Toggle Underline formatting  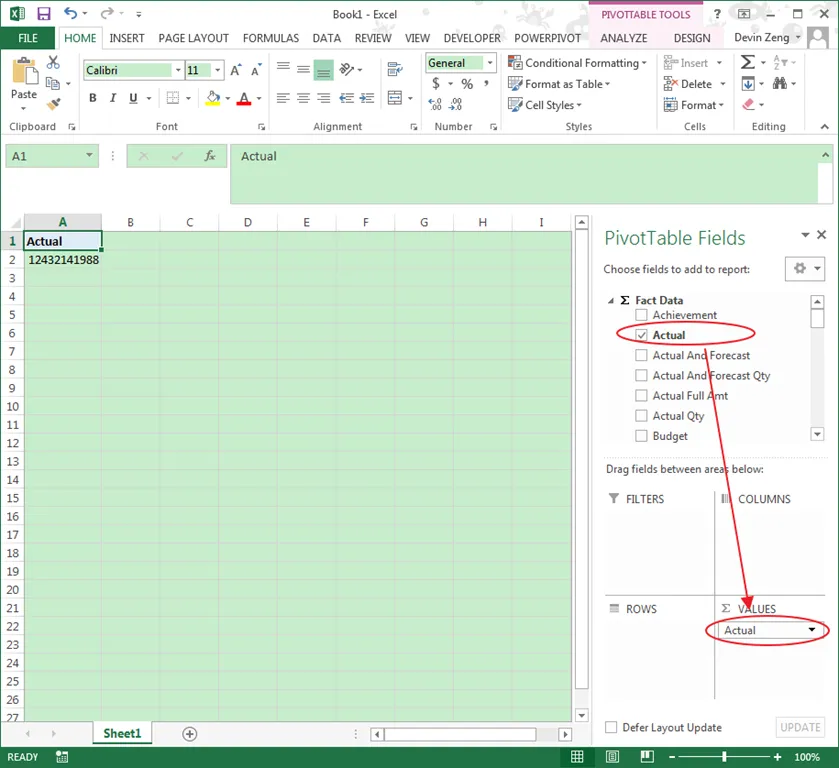point(133,98)
